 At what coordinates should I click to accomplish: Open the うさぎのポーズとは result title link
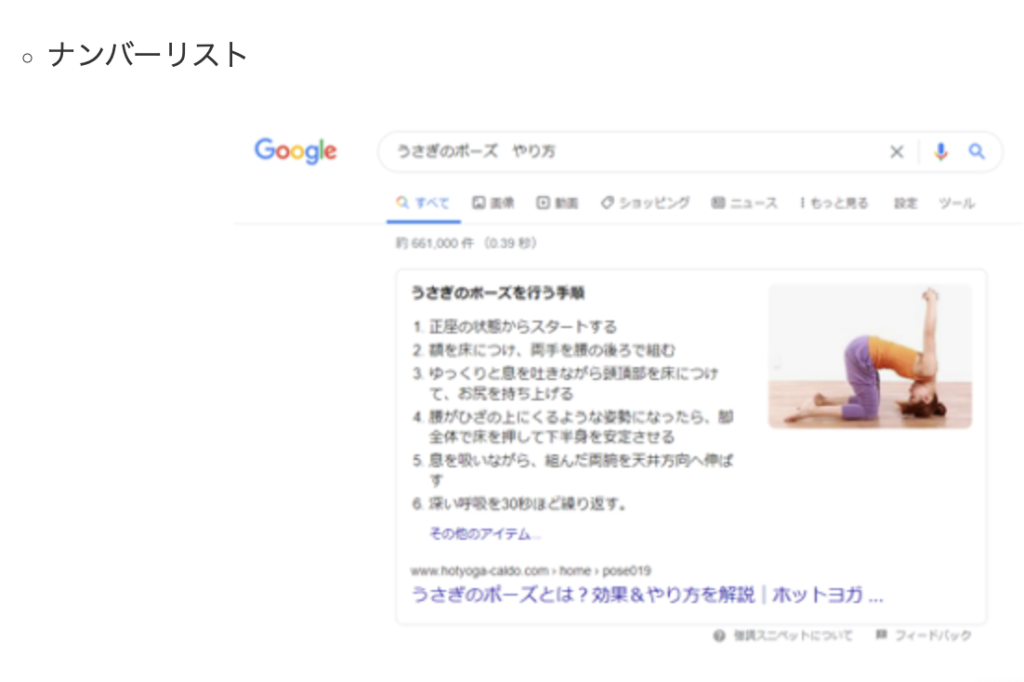[x=647, y=594]
